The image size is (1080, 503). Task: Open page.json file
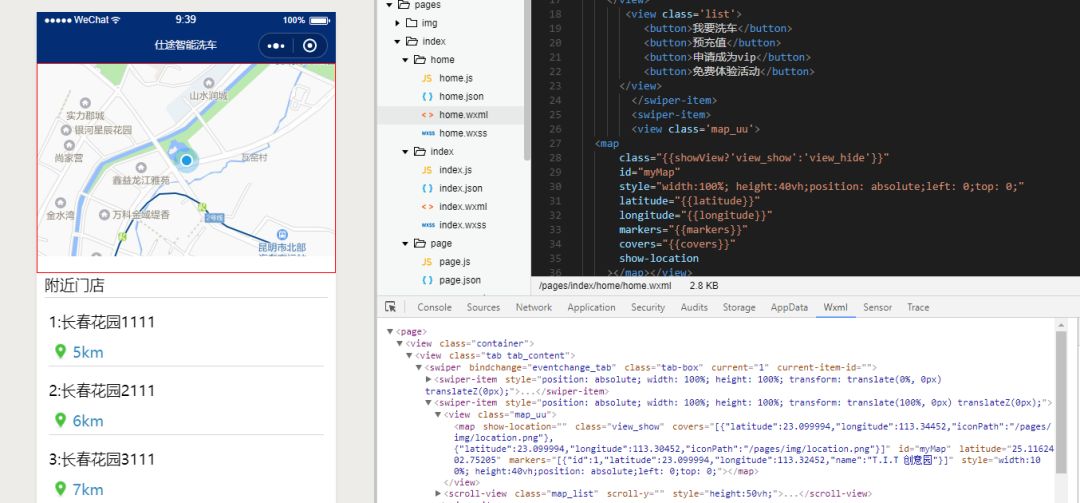pos(460,280)
